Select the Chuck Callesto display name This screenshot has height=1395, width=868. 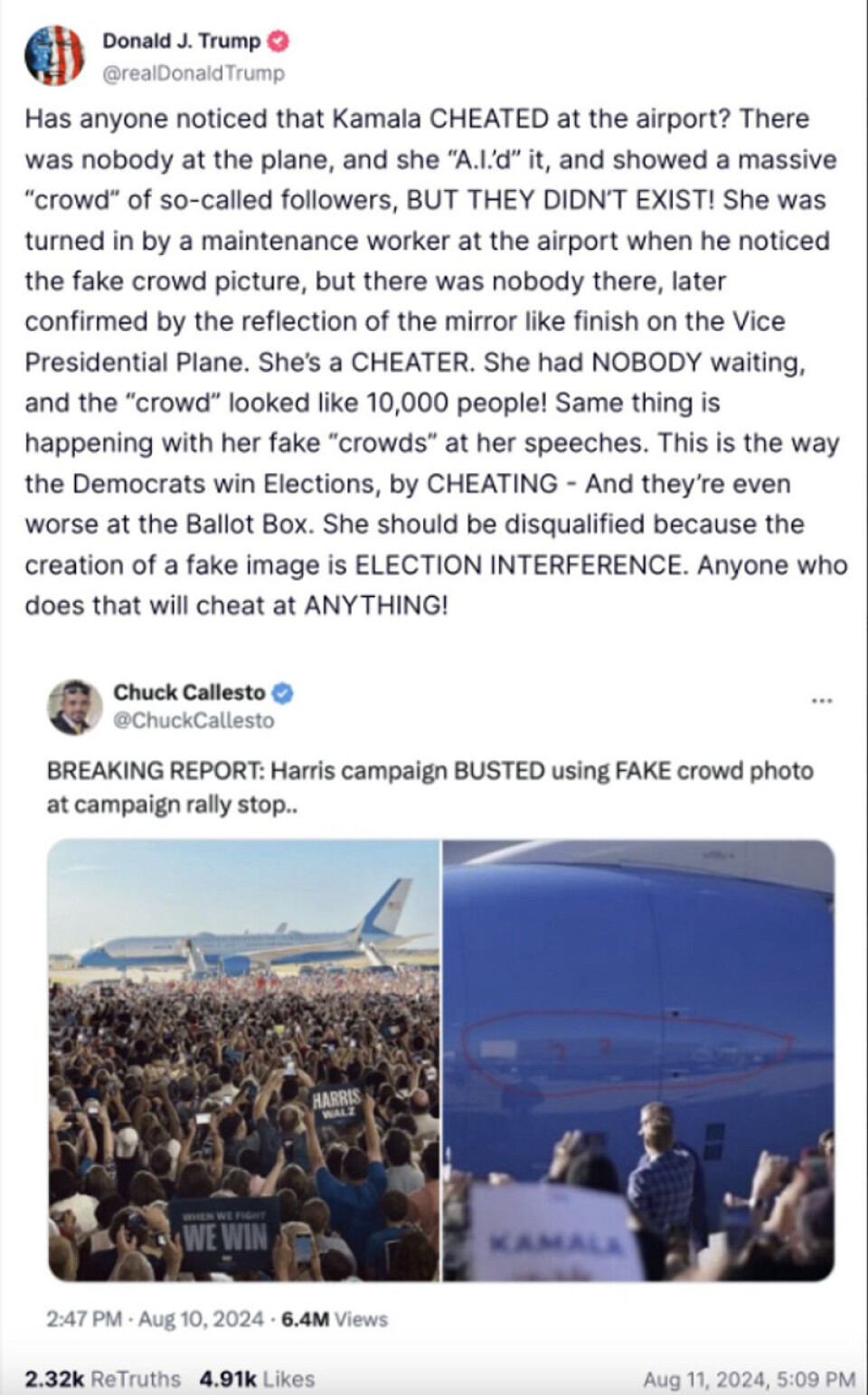(x=189, y=693)
